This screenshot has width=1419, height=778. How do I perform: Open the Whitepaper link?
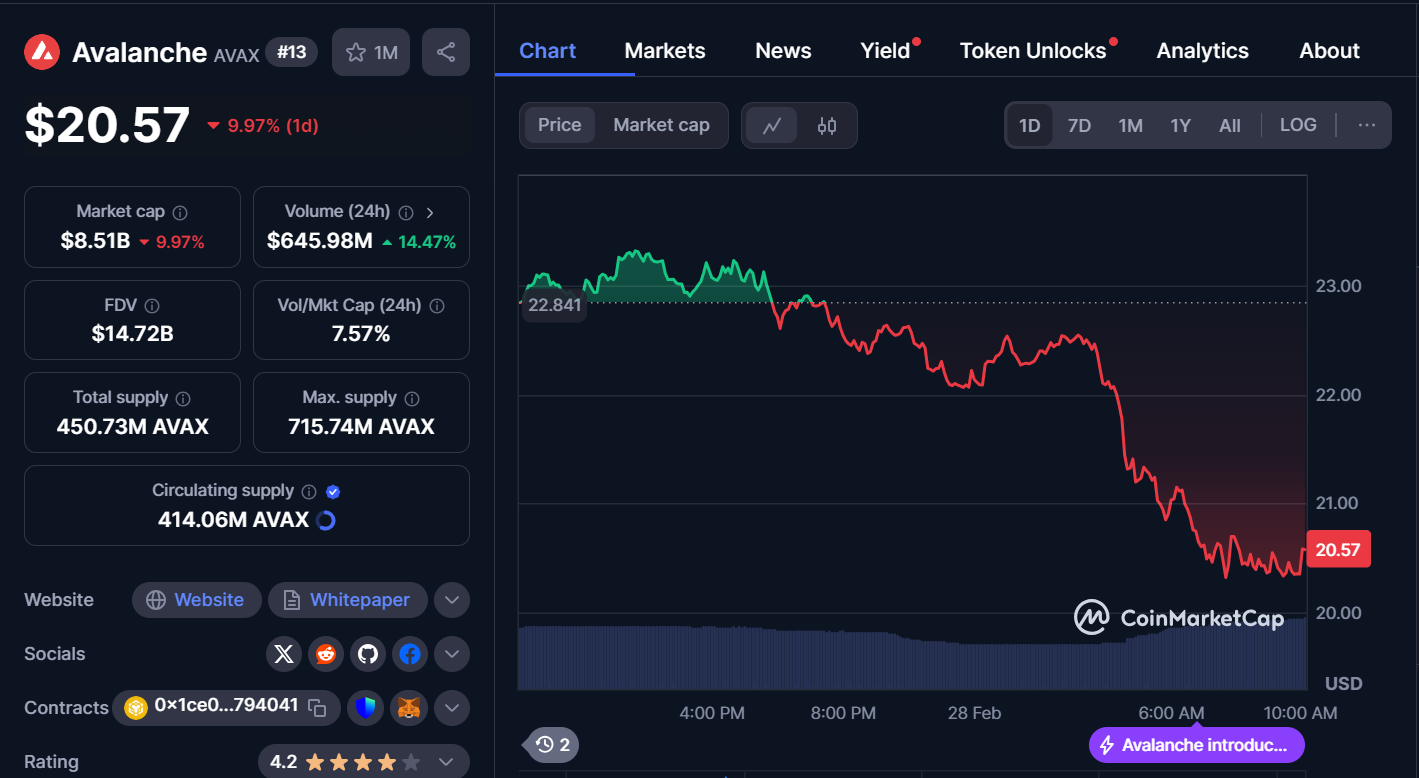pyautogui.click(x=347, y=600)
